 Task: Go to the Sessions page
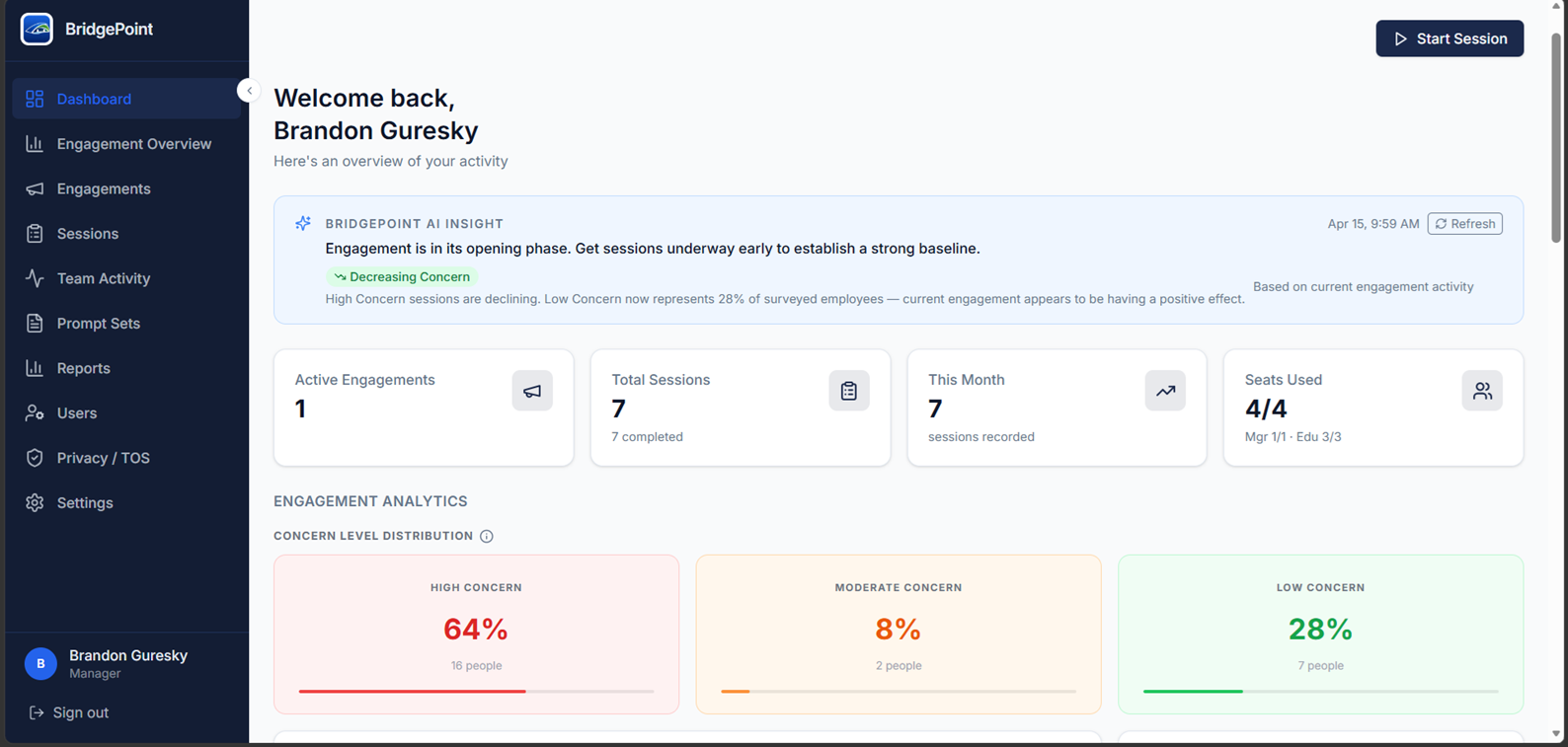(x=126, y=234)
